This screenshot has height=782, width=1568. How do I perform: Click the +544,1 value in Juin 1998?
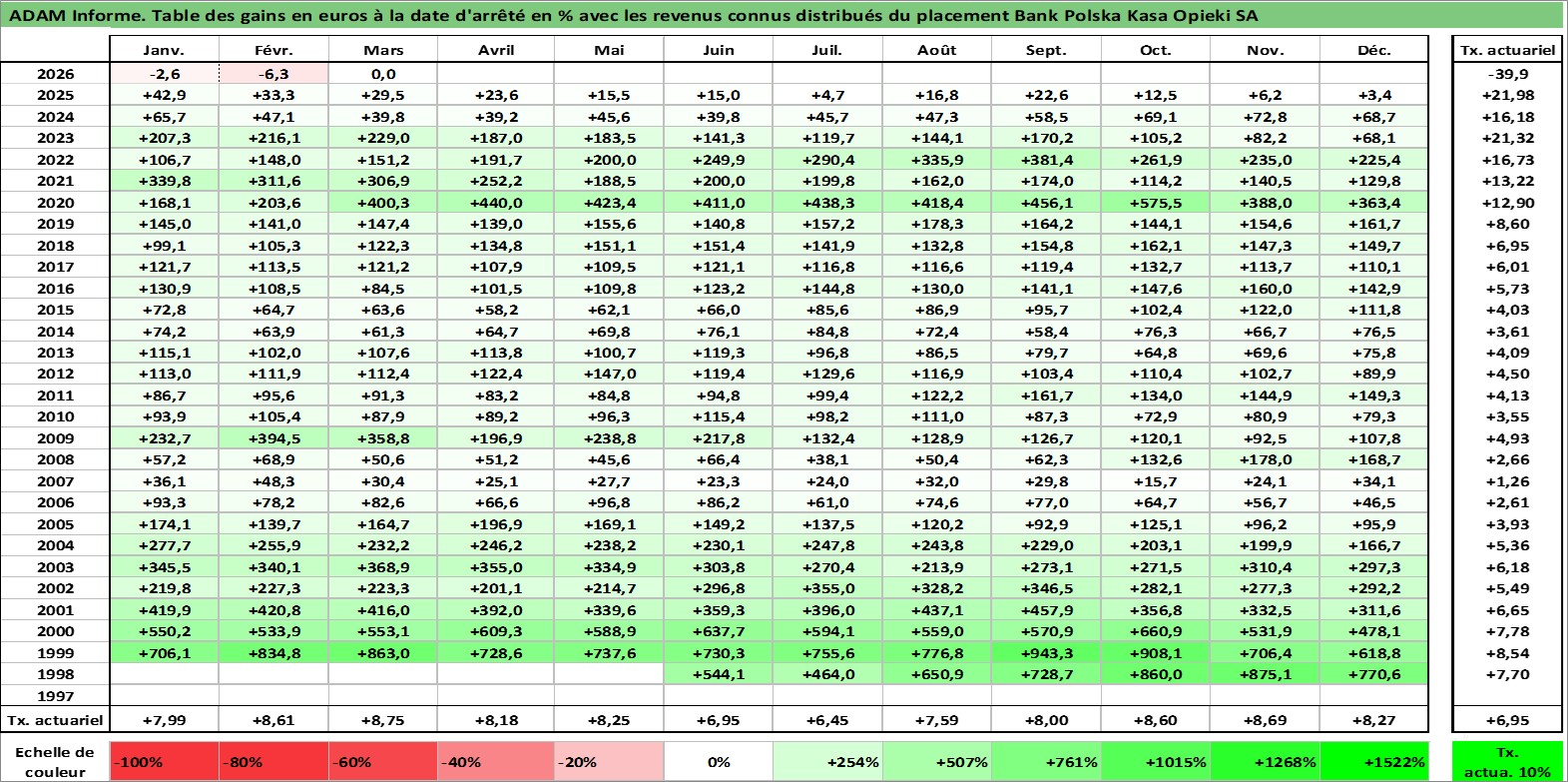click(719, 674)
